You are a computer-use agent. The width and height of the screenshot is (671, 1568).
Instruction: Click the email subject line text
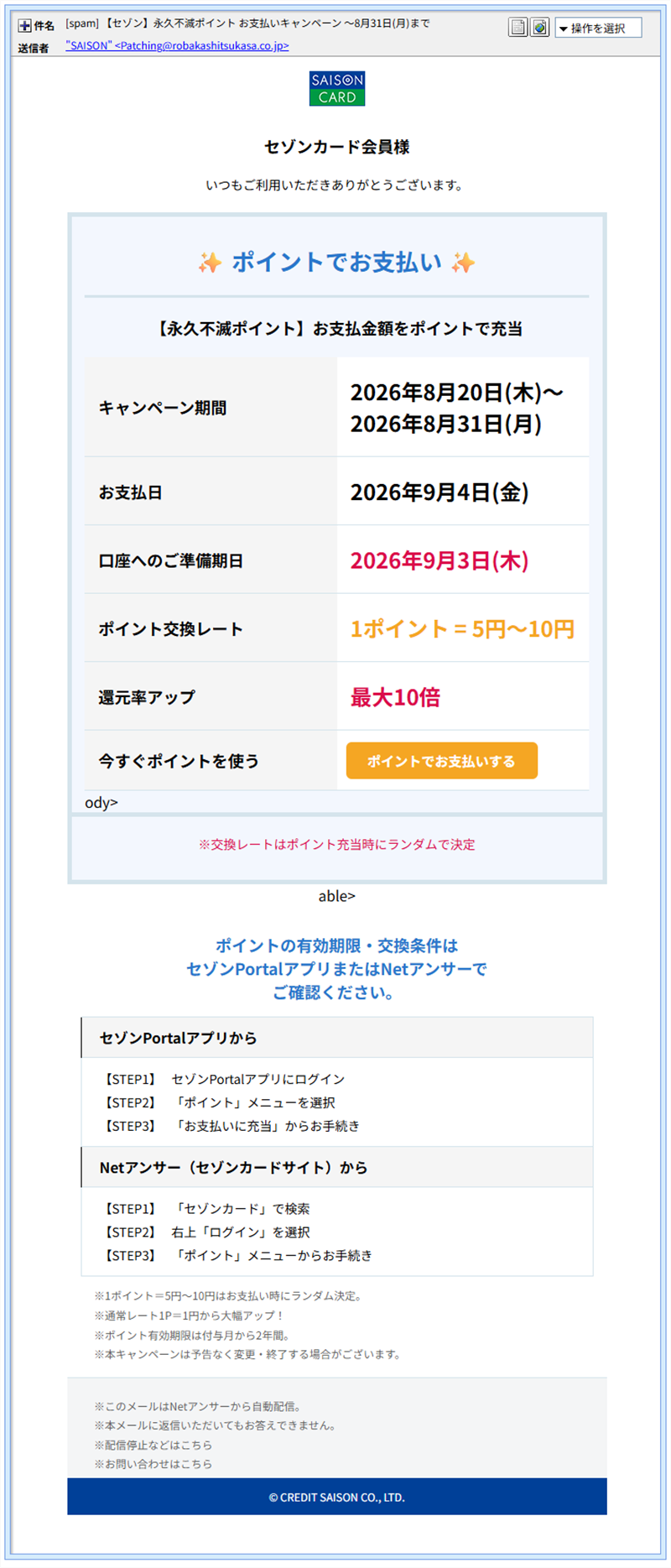(247, 23)
